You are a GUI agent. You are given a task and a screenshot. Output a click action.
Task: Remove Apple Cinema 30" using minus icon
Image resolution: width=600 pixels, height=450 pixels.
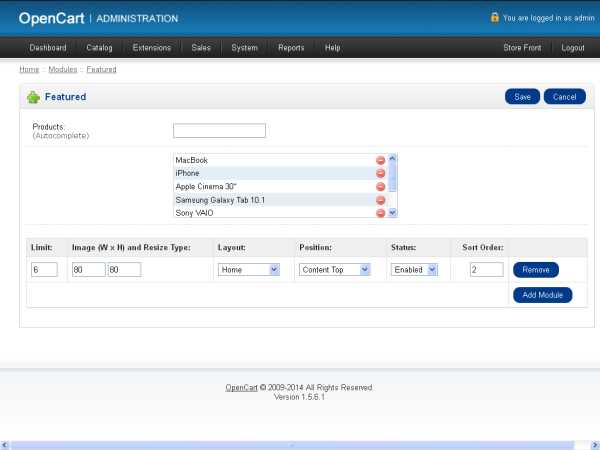(380, 186)
